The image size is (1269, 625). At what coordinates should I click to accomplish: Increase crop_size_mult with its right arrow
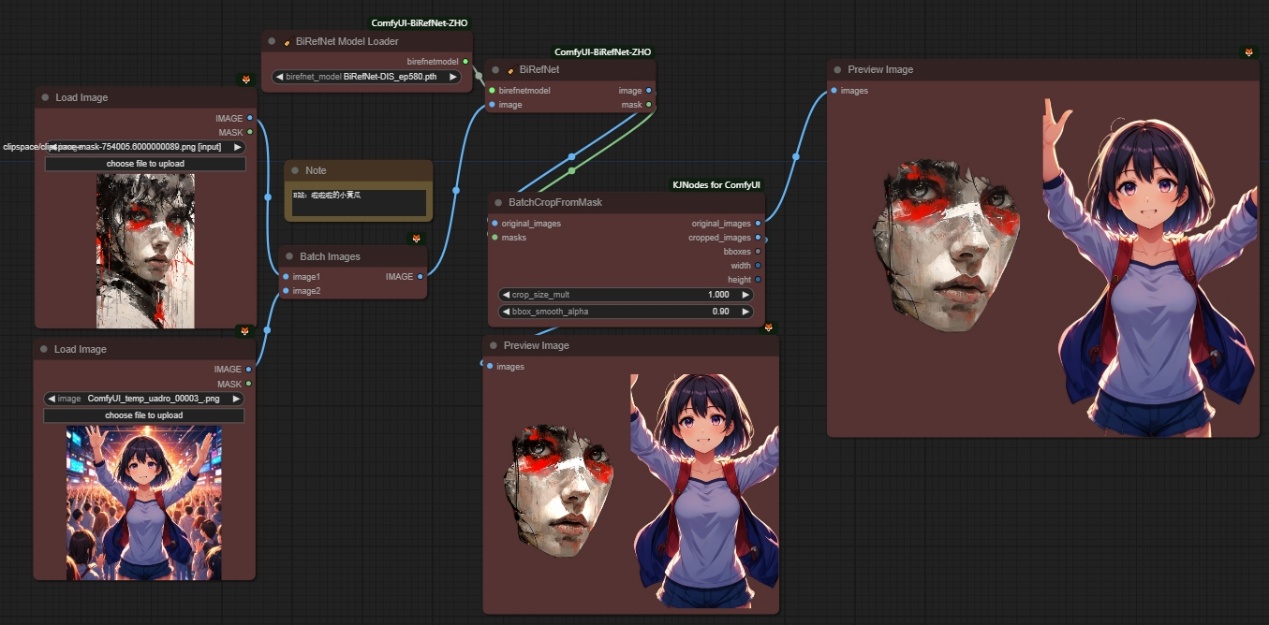pos(743,295)
